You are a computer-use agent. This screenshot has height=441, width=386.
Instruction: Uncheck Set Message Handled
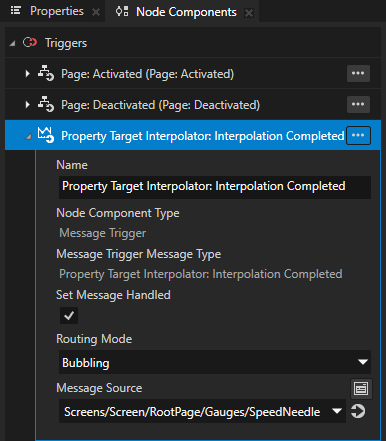[x=69, y=315]
